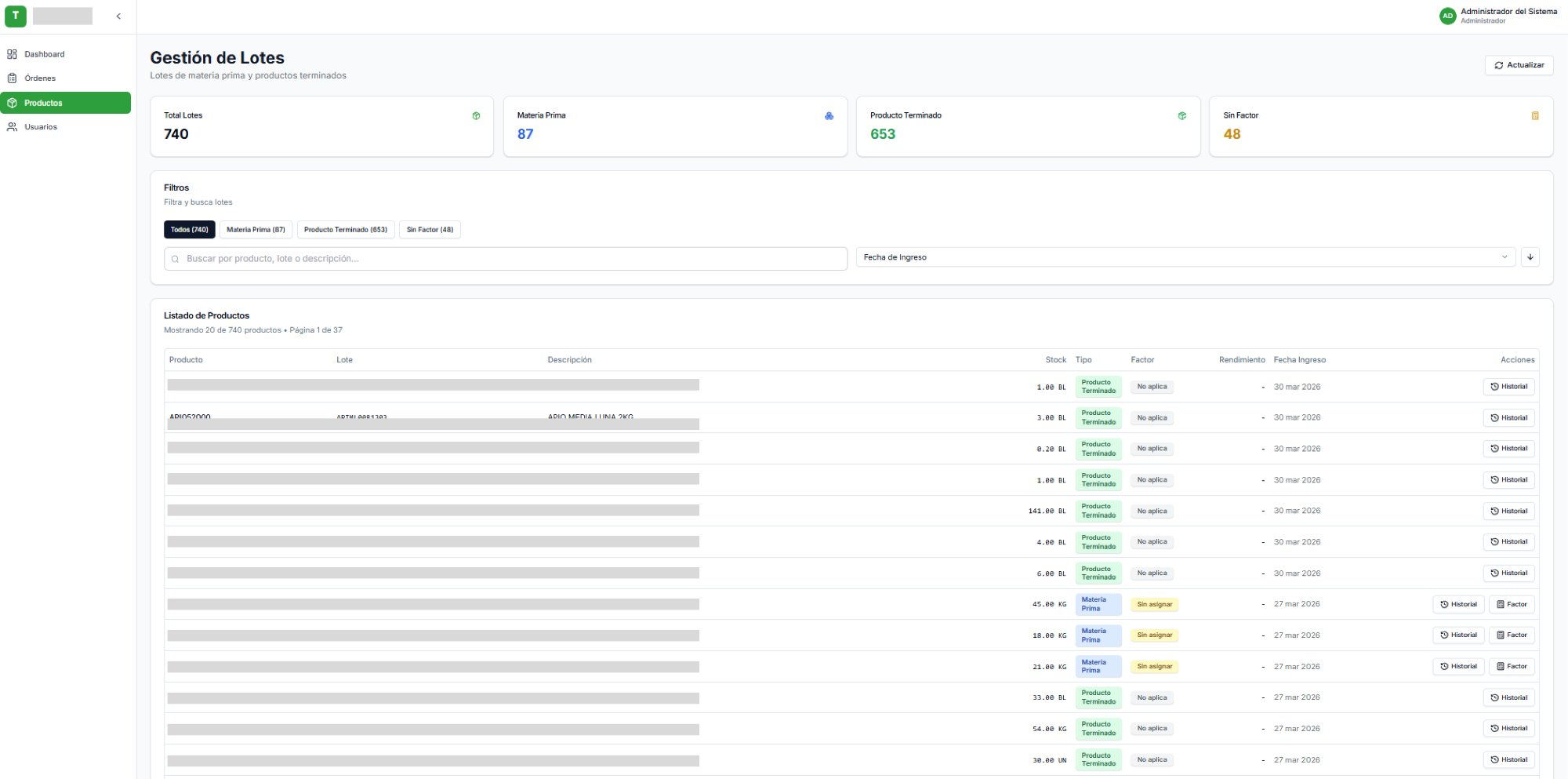This screenshot has height=779, width=1568.
Task: Click the Actualizar refresh button
Action: click(1519, 65)
